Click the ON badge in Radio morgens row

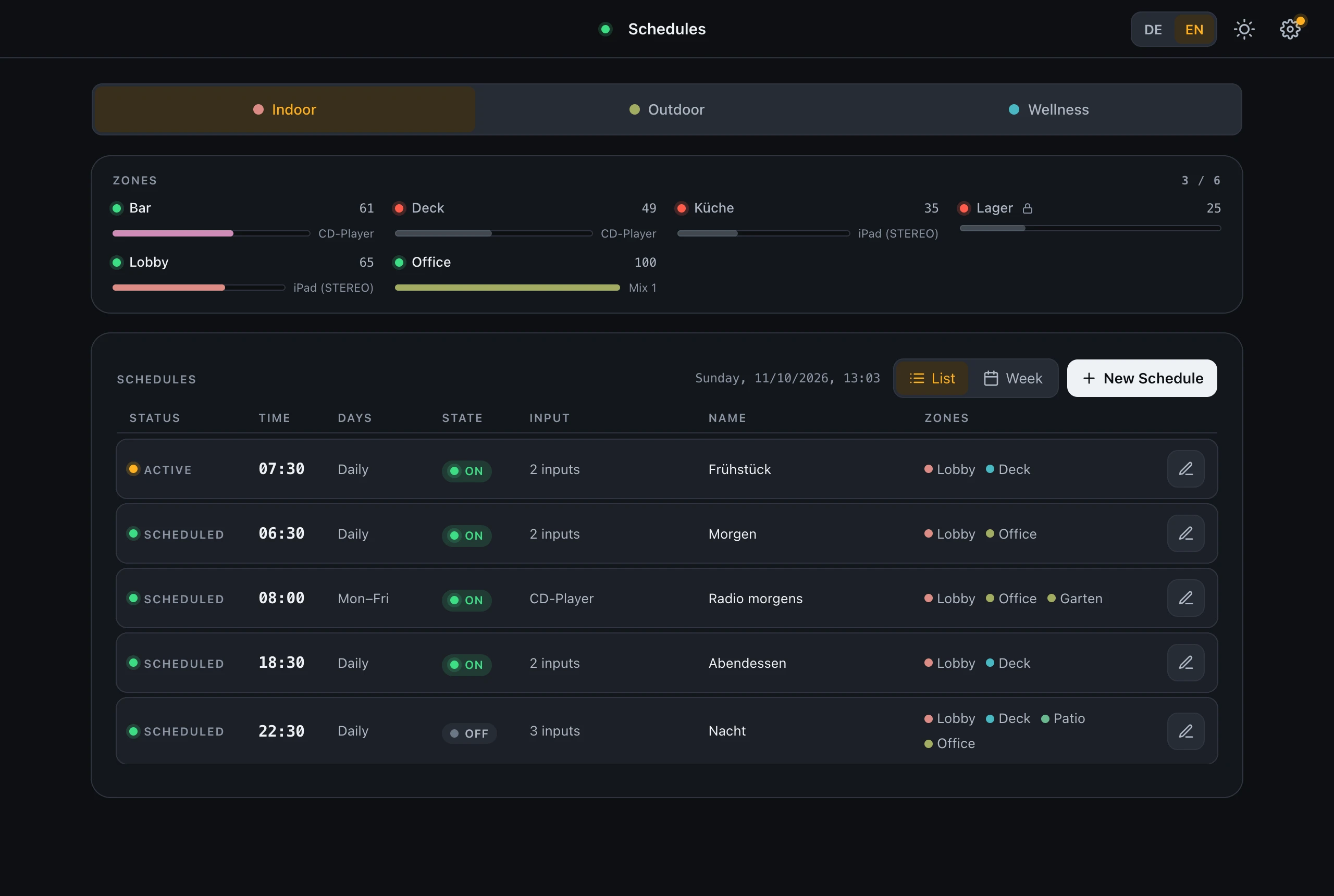coord(466,600)
